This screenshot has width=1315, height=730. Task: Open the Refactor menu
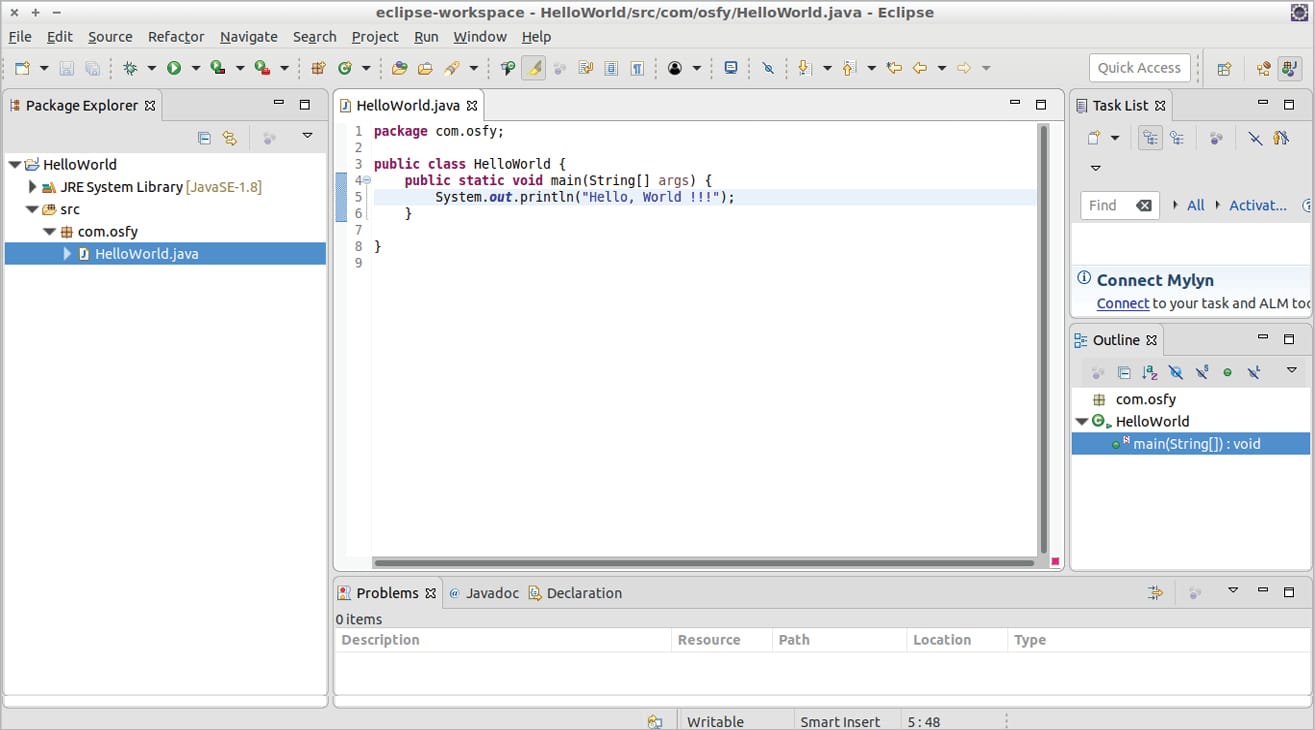[x=176, y=37]
